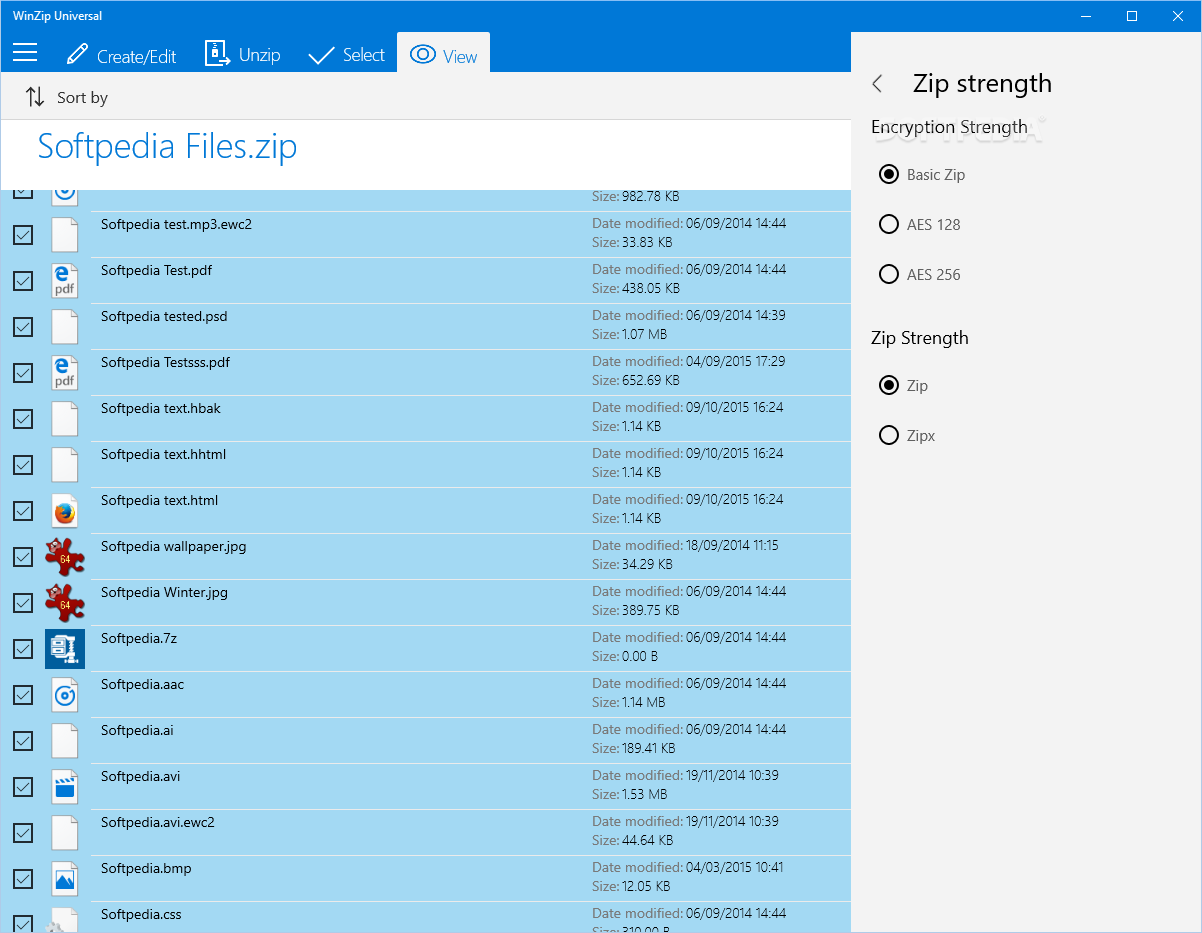The width and height of the screenshot is (1202, 933).
Task: Click blank file icon for Softpedia test.mp3.ewc2
Action: pyautogui.click(x=65, y=235)
